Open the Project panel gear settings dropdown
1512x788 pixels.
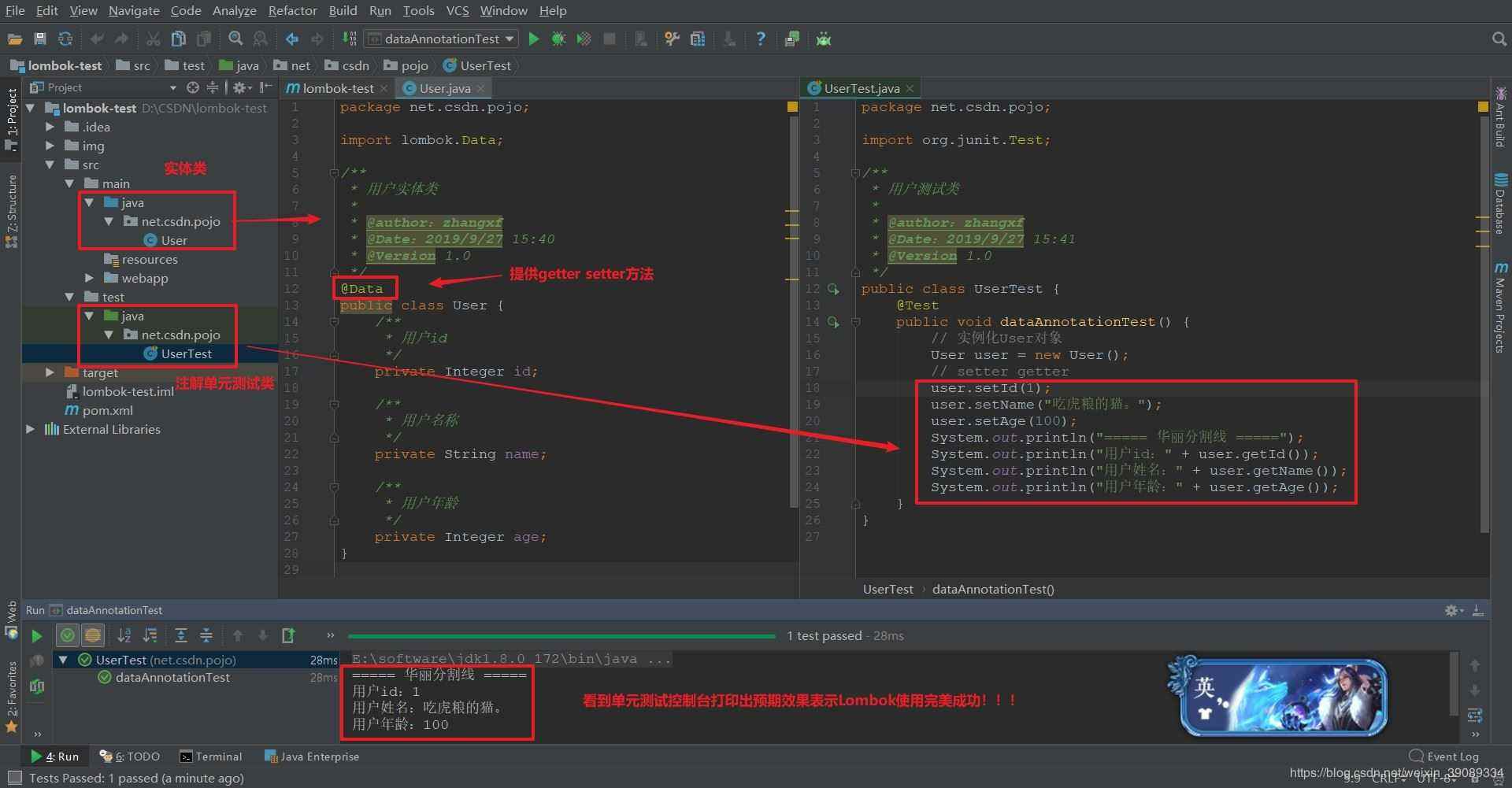243,87
